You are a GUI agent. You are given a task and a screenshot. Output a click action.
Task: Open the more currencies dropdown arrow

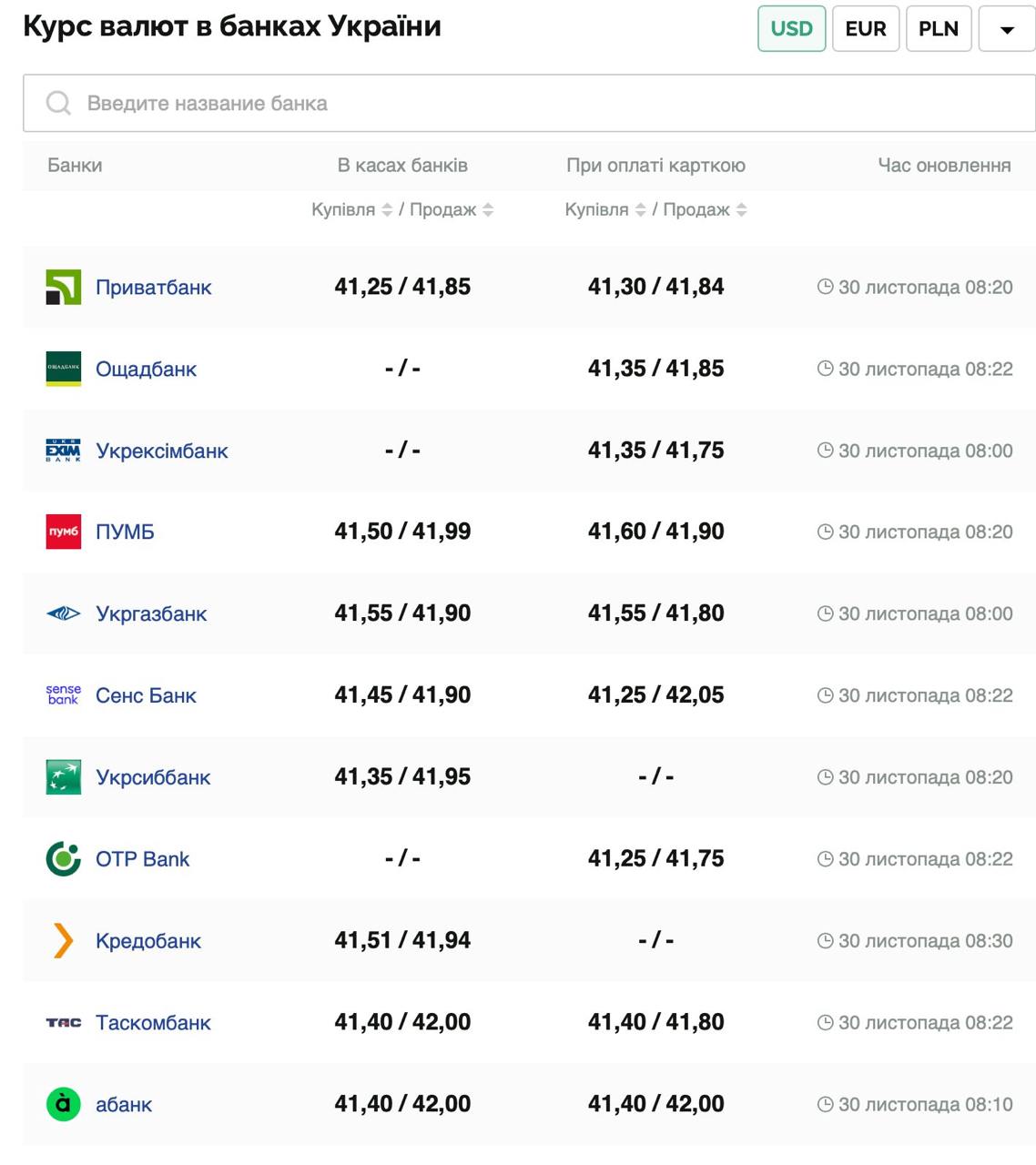tap(1006, 28)
